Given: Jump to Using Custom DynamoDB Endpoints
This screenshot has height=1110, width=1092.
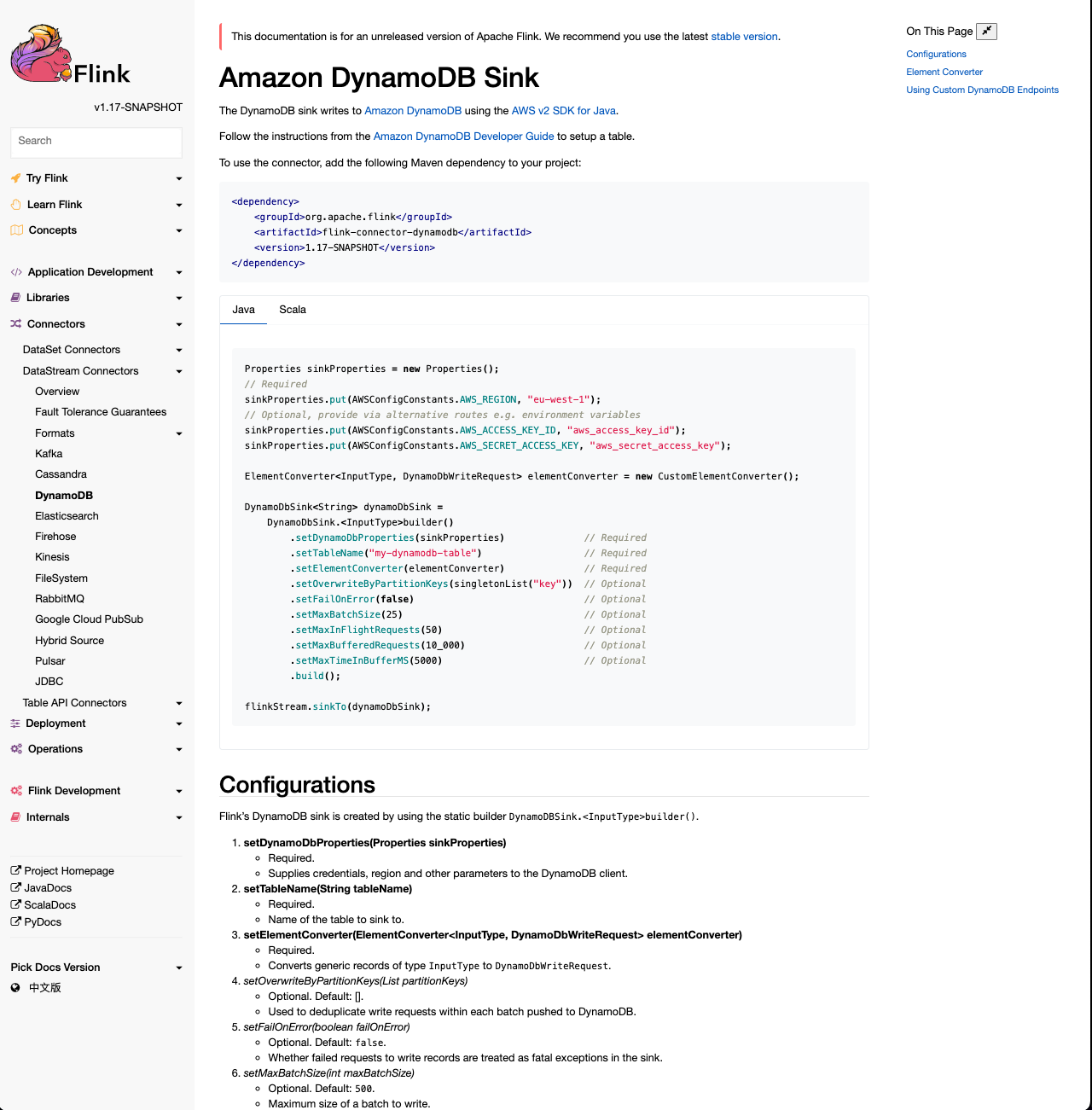Looking at the screenshot, I should pos(982,90).
